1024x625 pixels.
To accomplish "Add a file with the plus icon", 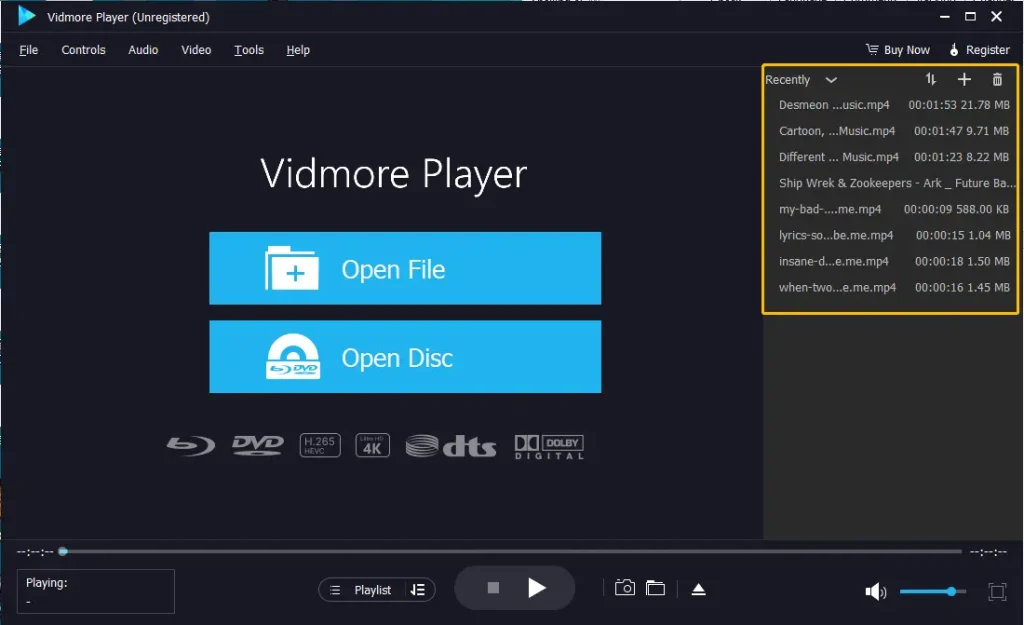I will coord(964,80).
